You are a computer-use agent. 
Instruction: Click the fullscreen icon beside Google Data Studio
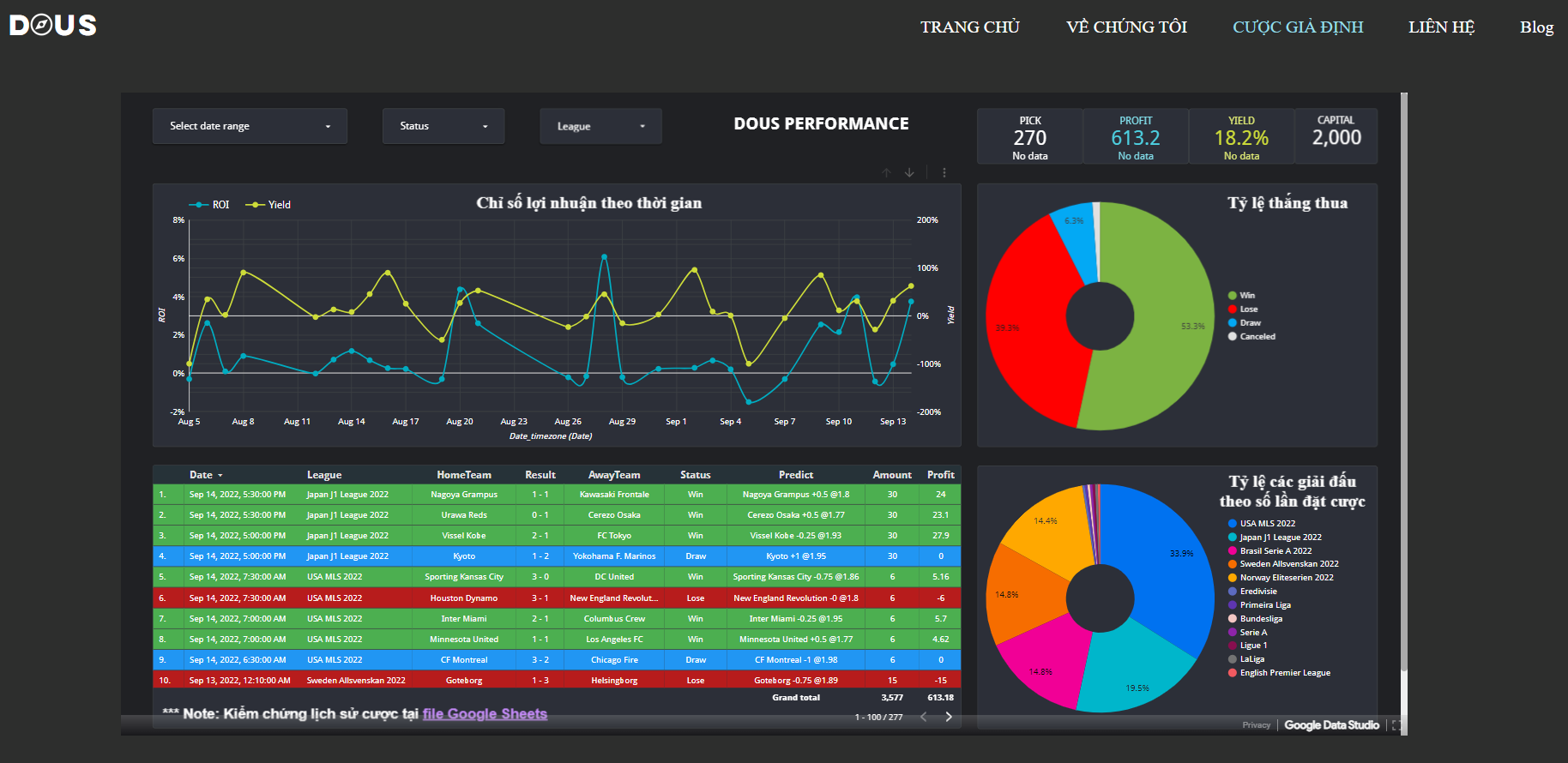[1396, 725]
